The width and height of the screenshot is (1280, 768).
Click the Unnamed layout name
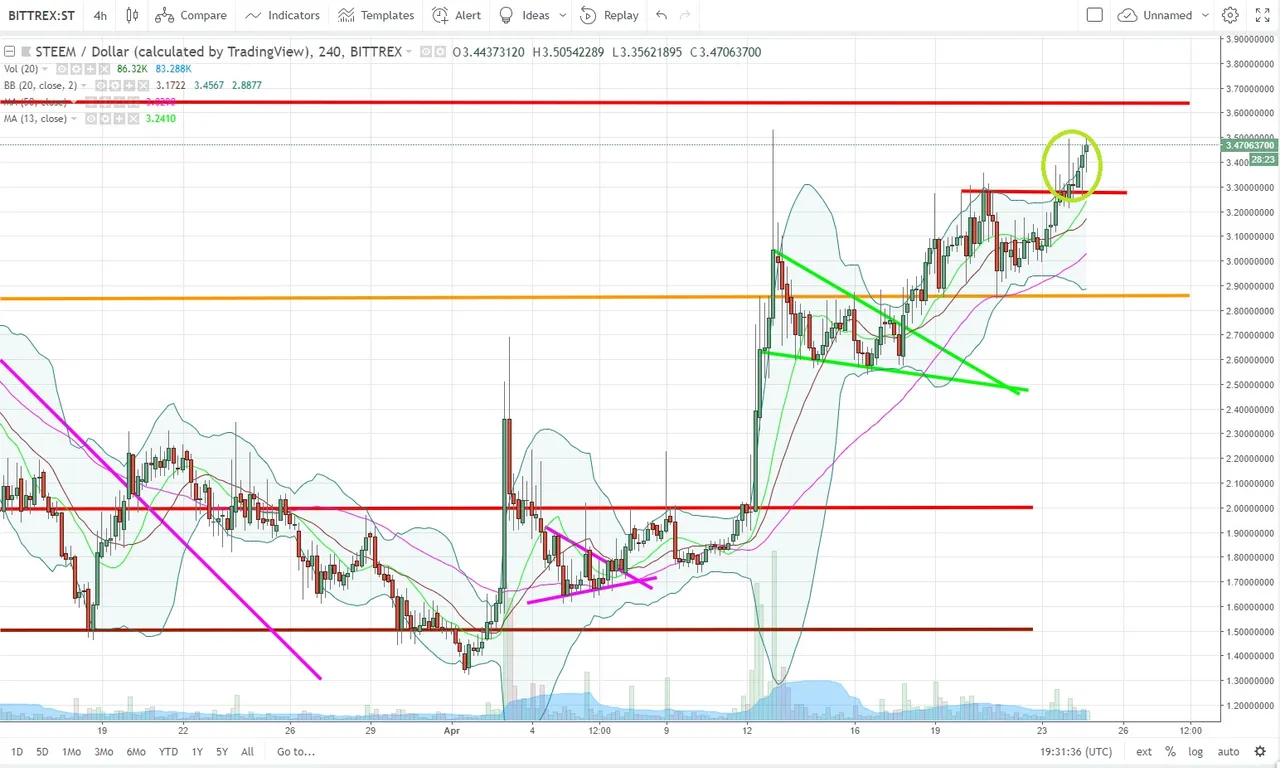(1168, 15)
